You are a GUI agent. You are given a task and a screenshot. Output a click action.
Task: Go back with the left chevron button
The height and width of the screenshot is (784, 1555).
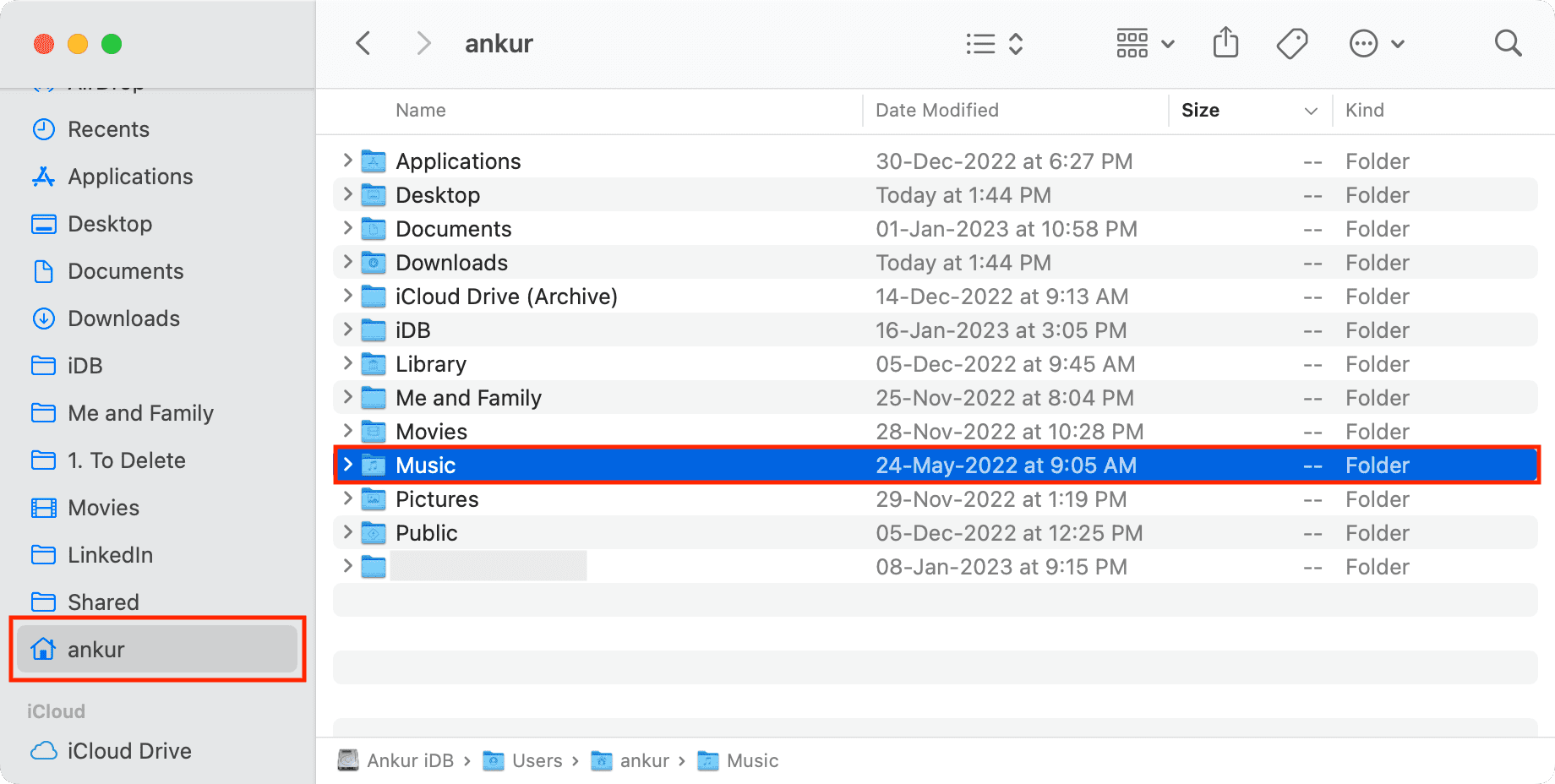point(363,43)
